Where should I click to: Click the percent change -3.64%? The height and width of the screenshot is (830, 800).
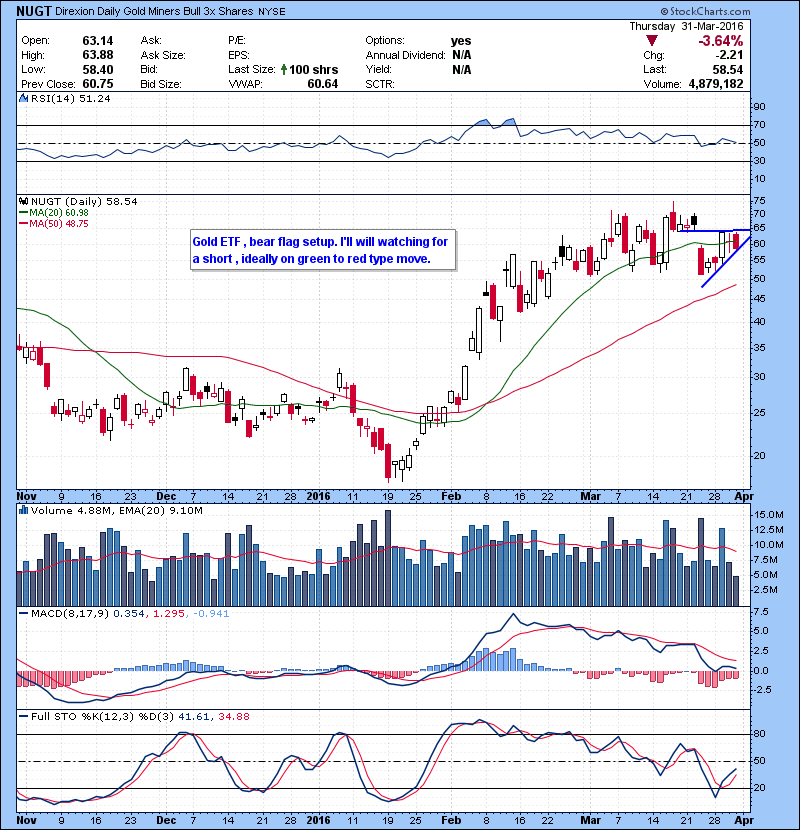pos(721,41)
